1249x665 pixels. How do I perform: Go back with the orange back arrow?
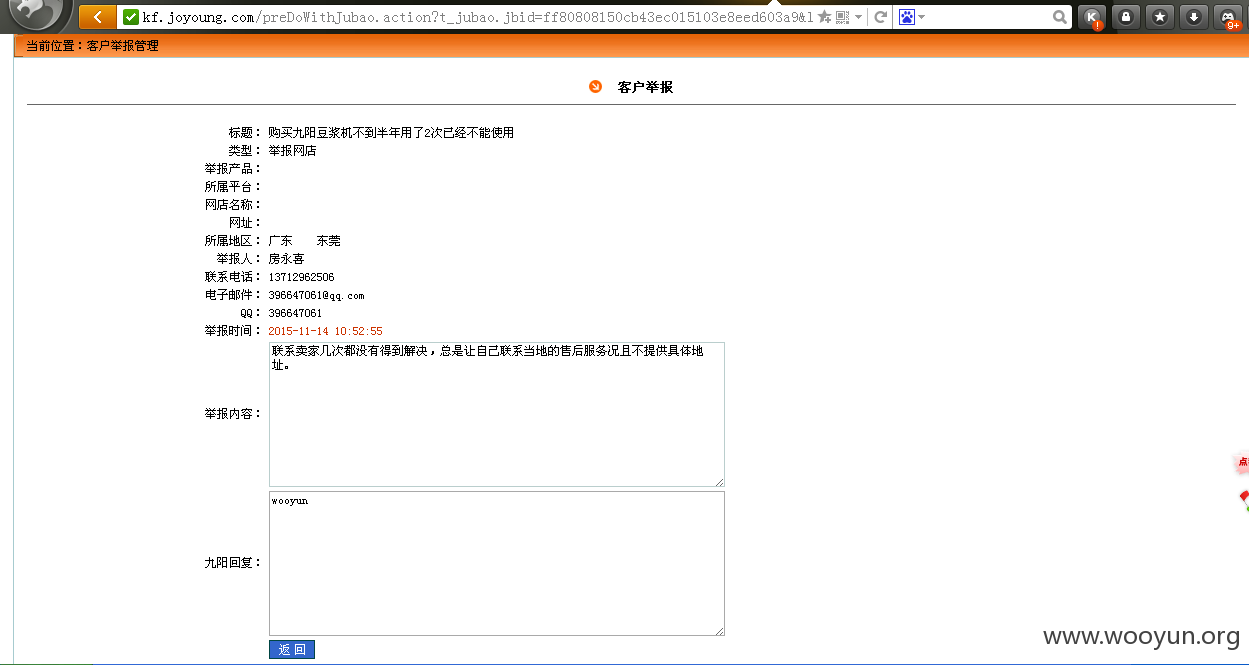tap(97, 17)
